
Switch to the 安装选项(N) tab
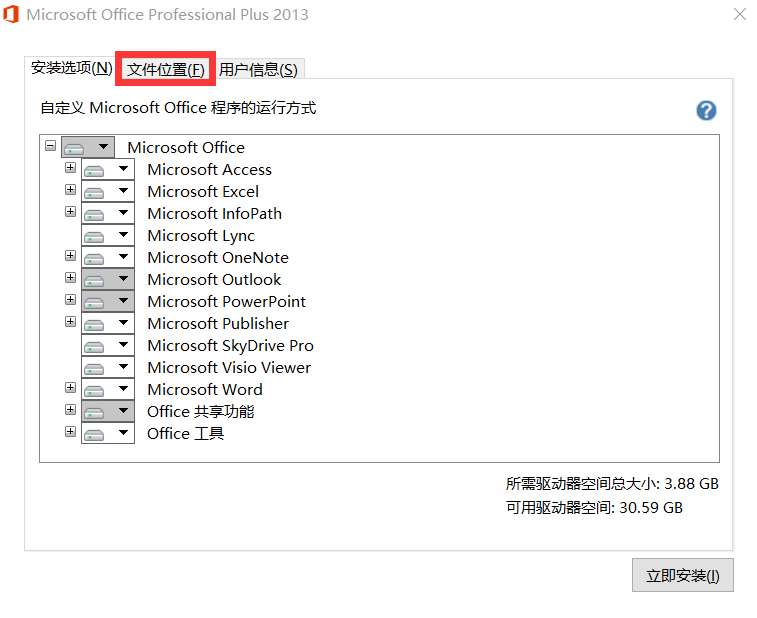coord(71,68)
